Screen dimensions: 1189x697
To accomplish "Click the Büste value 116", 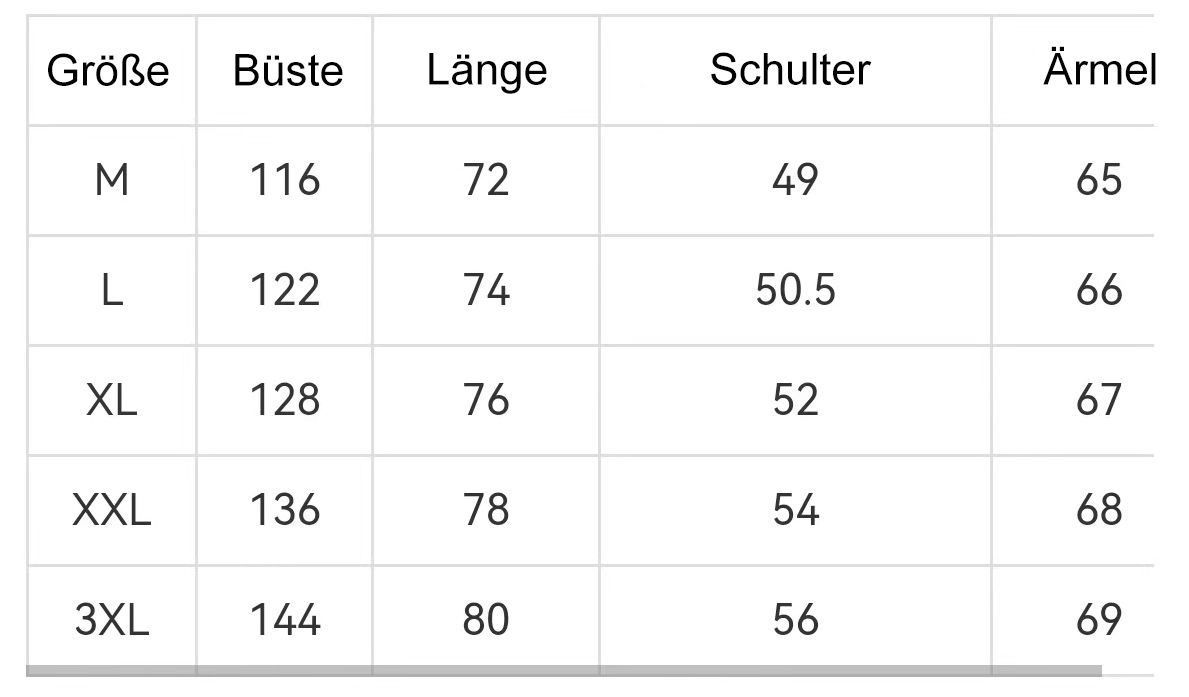I will click(x=285, y=181).
